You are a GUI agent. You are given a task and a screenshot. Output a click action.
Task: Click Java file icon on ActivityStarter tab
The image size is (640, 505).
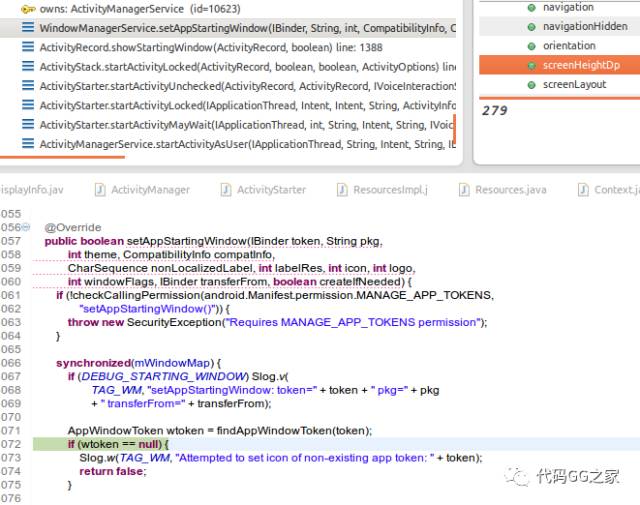click(x=226, y=190)
